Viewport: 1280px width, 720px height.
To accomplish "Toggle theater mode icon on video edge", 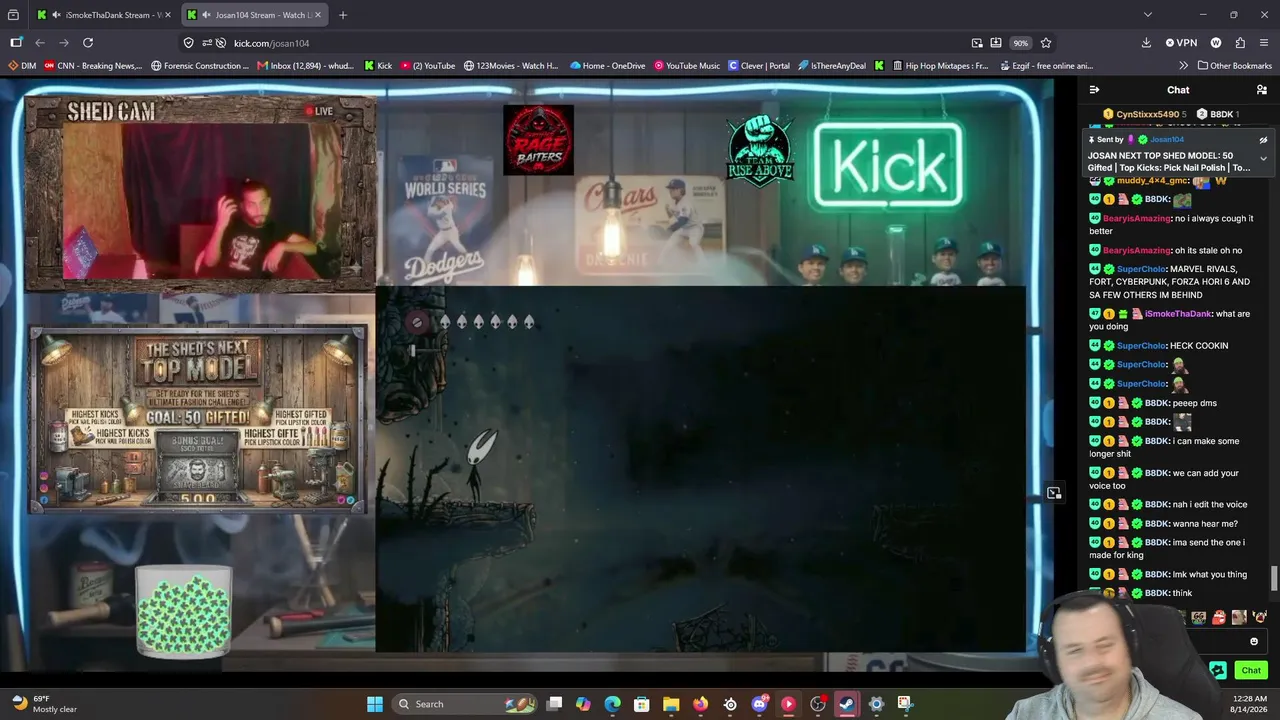I will tap(1054, 493).
